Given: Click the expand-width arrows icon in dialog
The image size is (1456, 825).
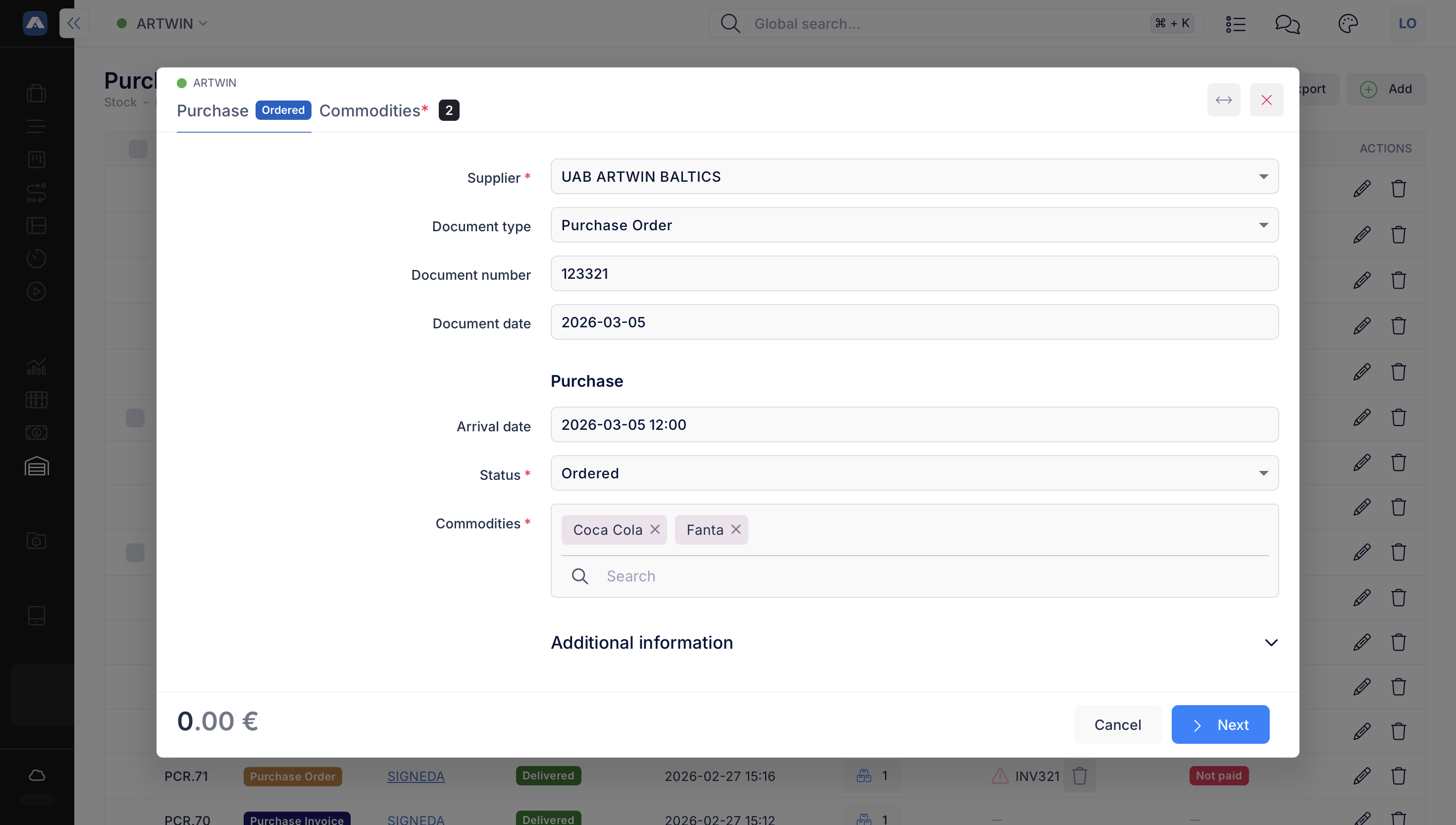Looking at the screenshot, I should (x=1223, y=100).
